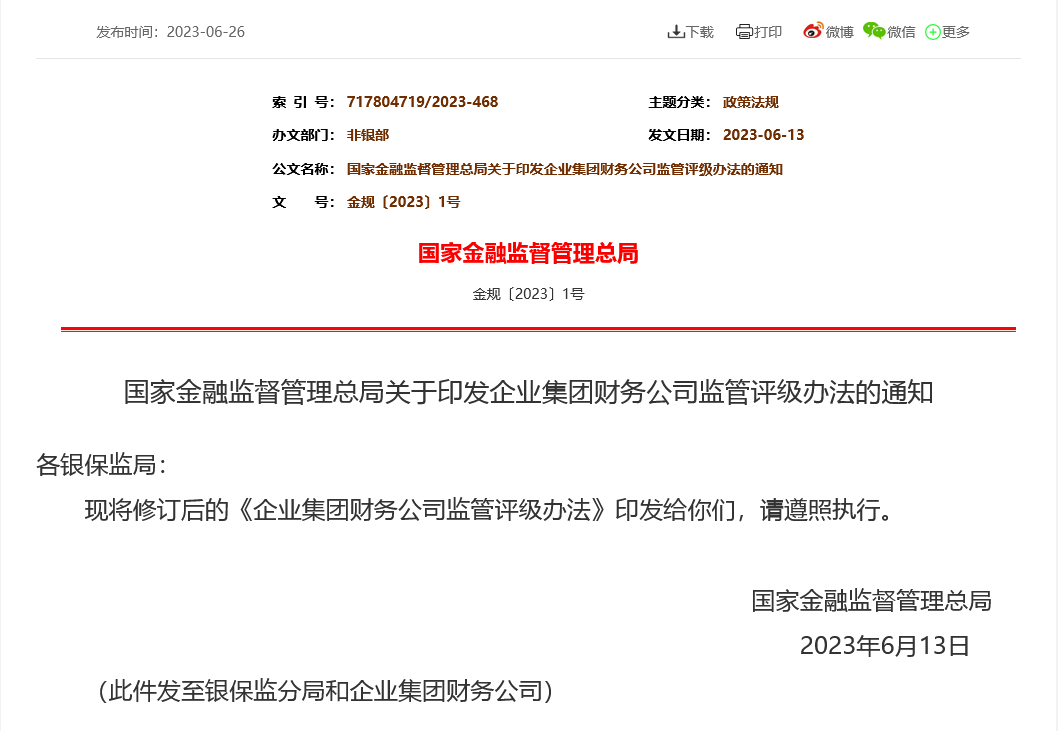Viewport: 1058px width, 731px height.
Task: Click department value 非银部
Action: click(368, 135)
